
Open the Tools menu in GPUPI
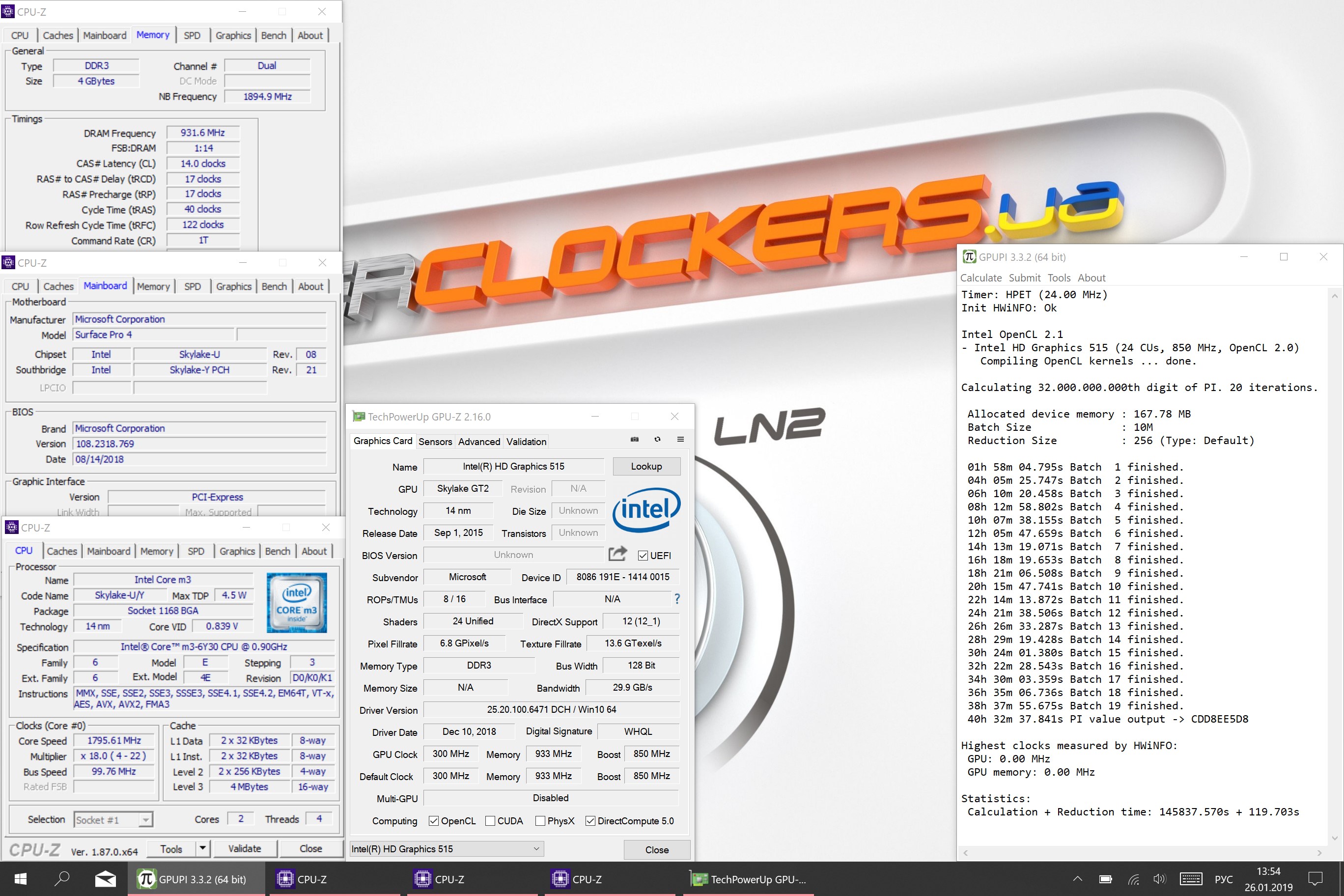pyautogui.click(x=1059, y=278)
